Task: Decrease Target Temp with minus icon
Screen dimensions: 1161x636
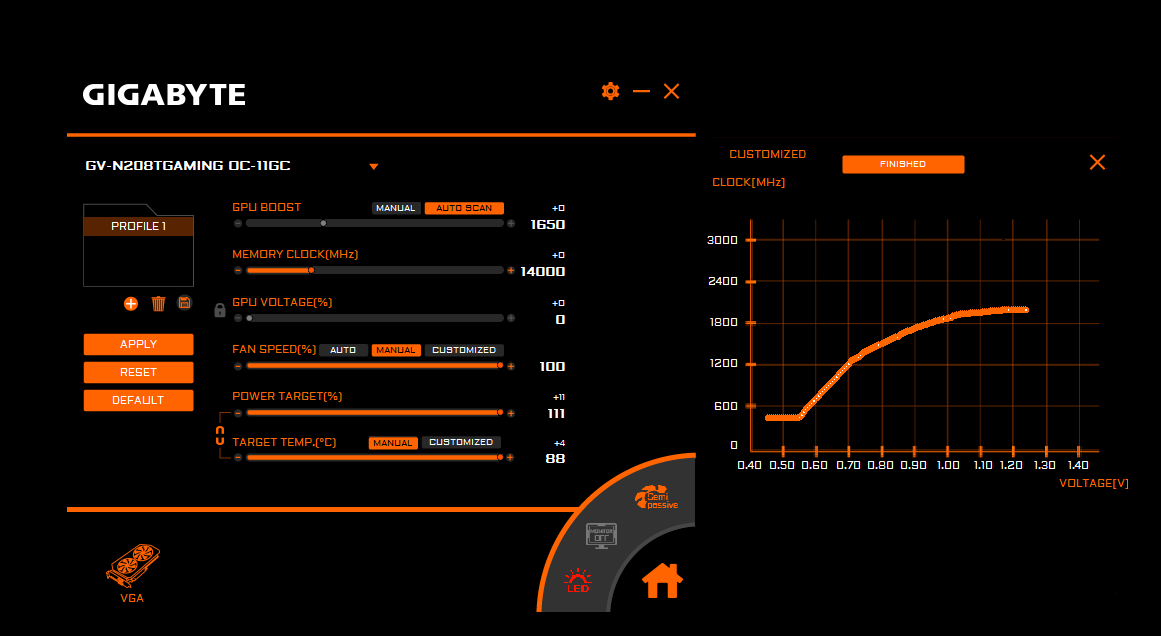Action: [x=238, y=458]
